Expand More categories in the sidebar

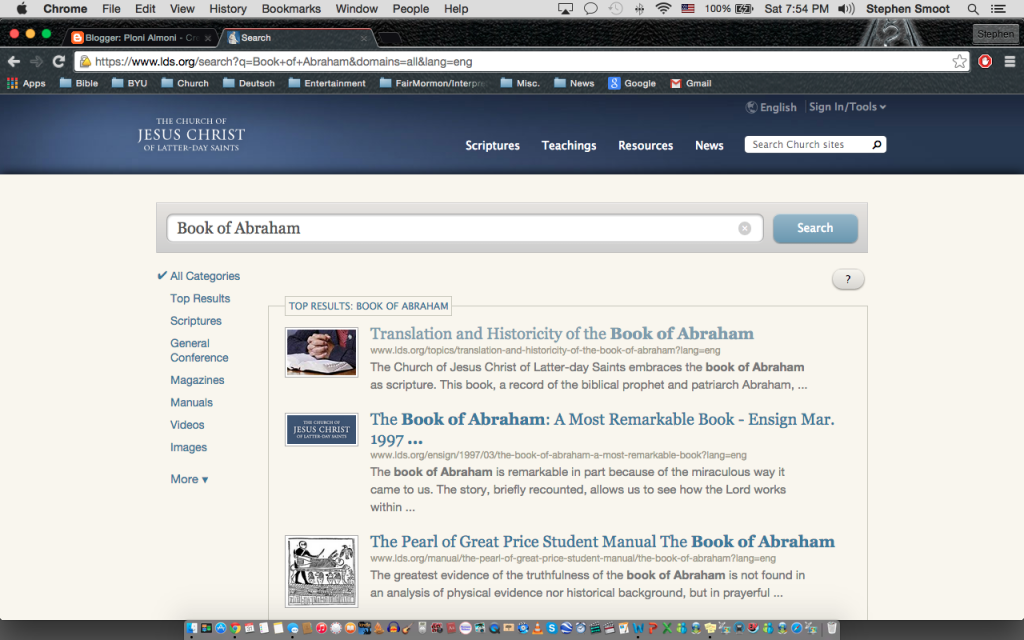[189, 479]
